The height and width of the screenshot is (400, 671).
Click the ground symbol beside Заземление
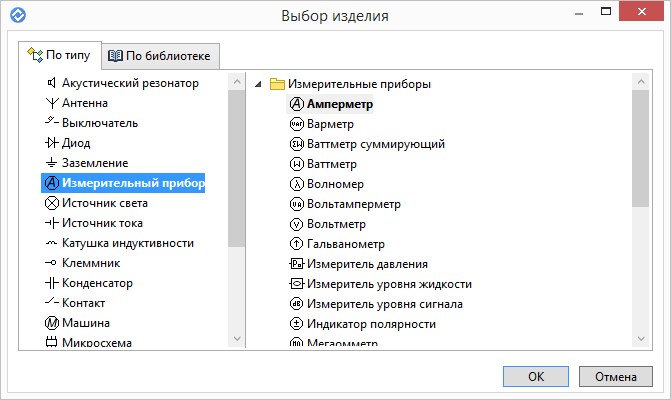click(51, 163)
